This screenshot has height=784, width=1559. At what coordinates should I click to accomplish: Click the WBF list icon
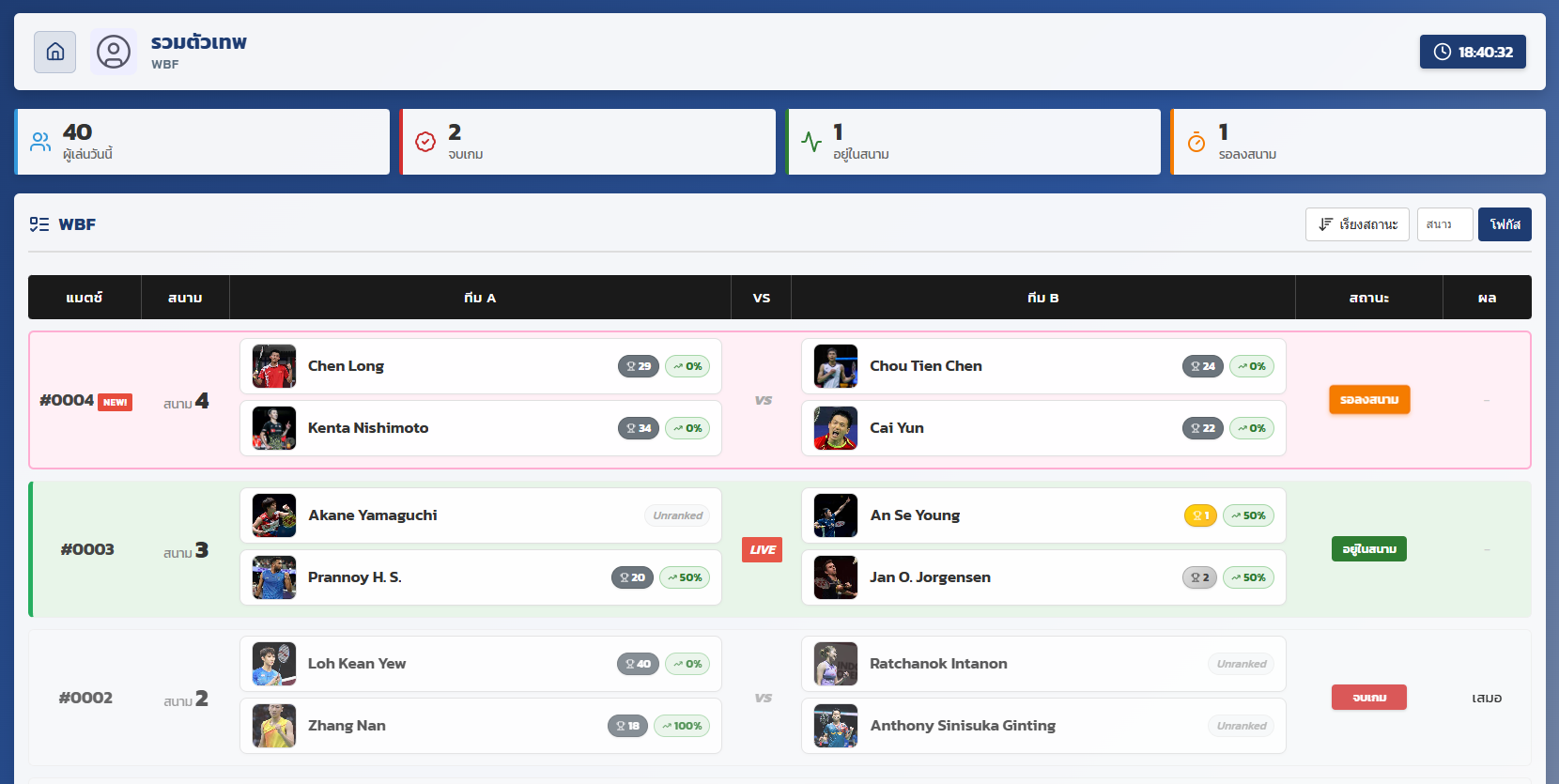39,224
